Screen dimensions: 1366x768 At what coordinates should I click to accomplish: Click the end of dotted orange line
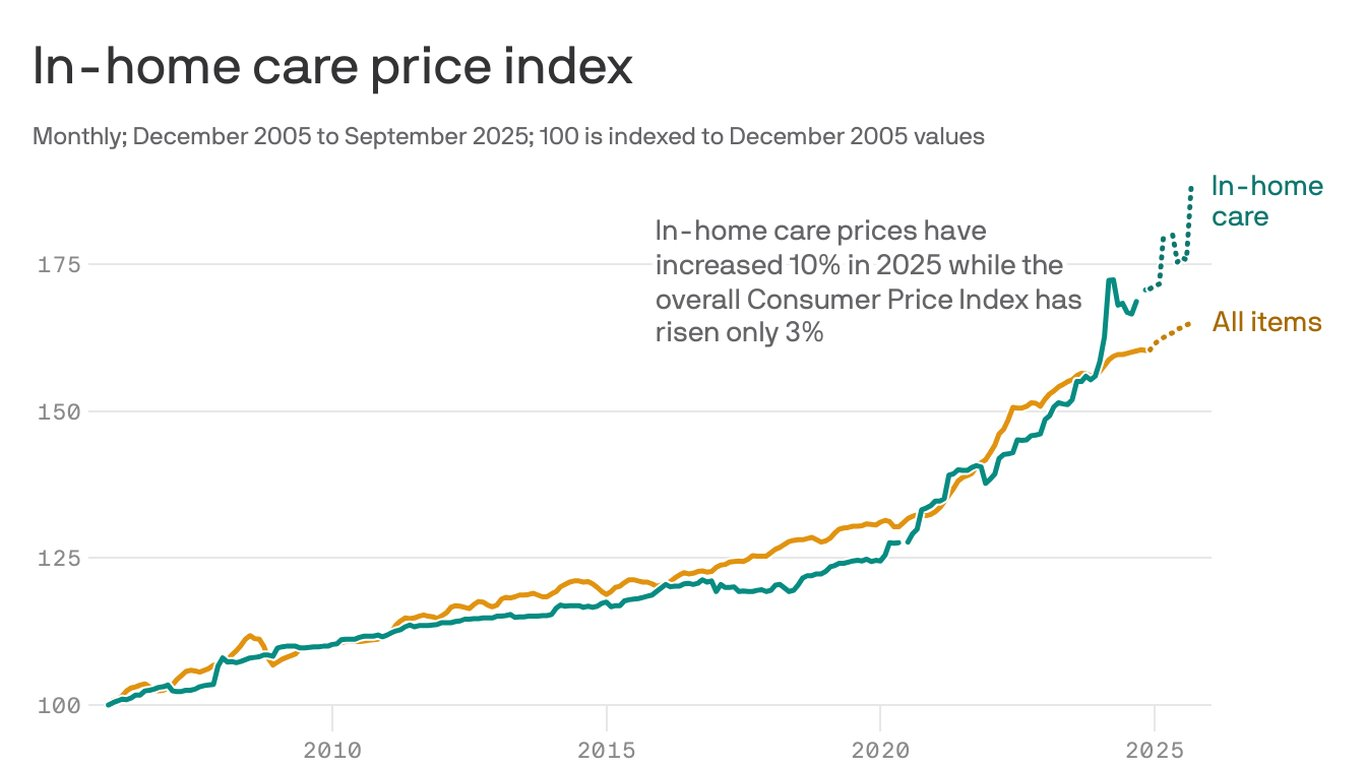tap(1188, 324)
